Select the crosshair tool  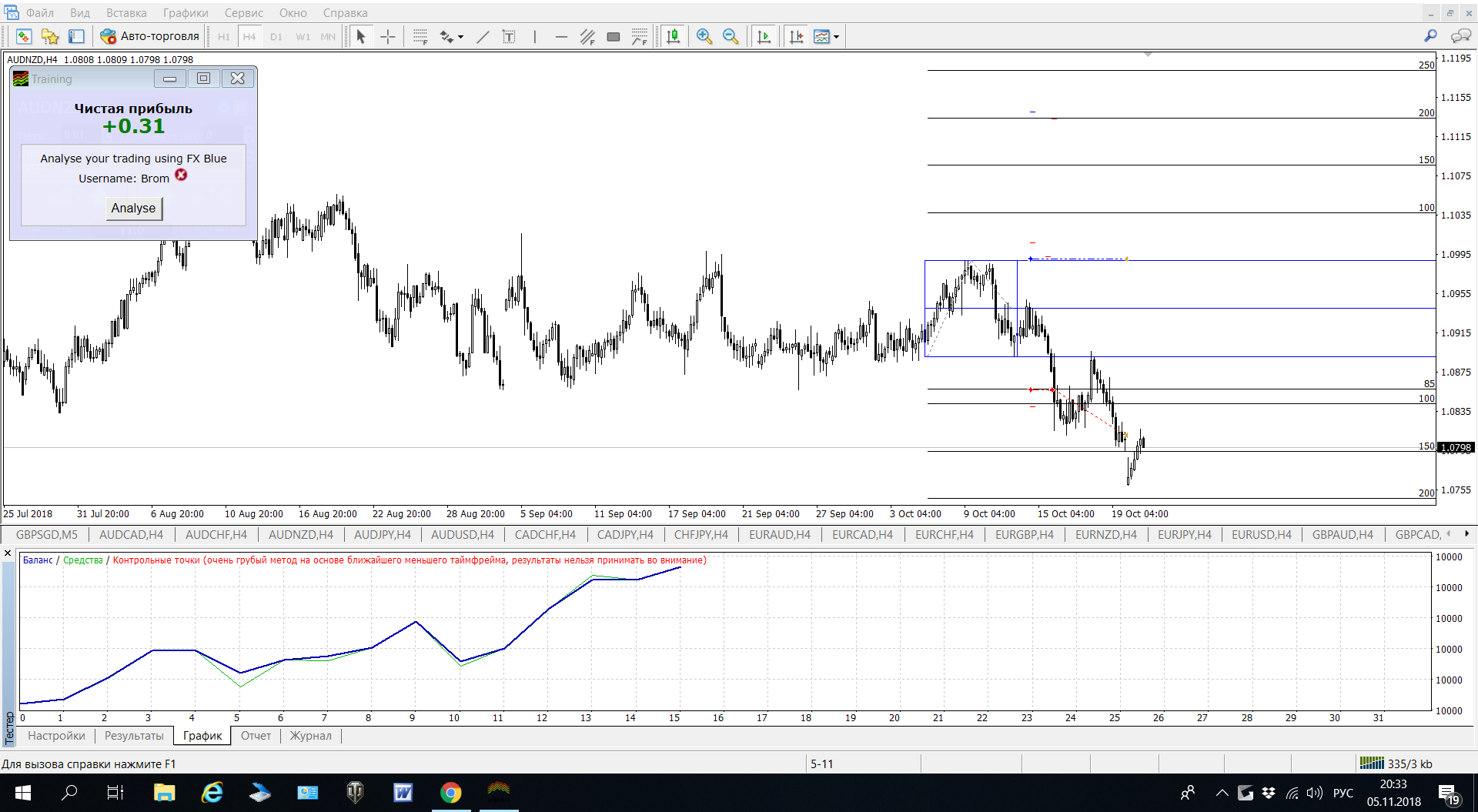click(x=388, y=36)
